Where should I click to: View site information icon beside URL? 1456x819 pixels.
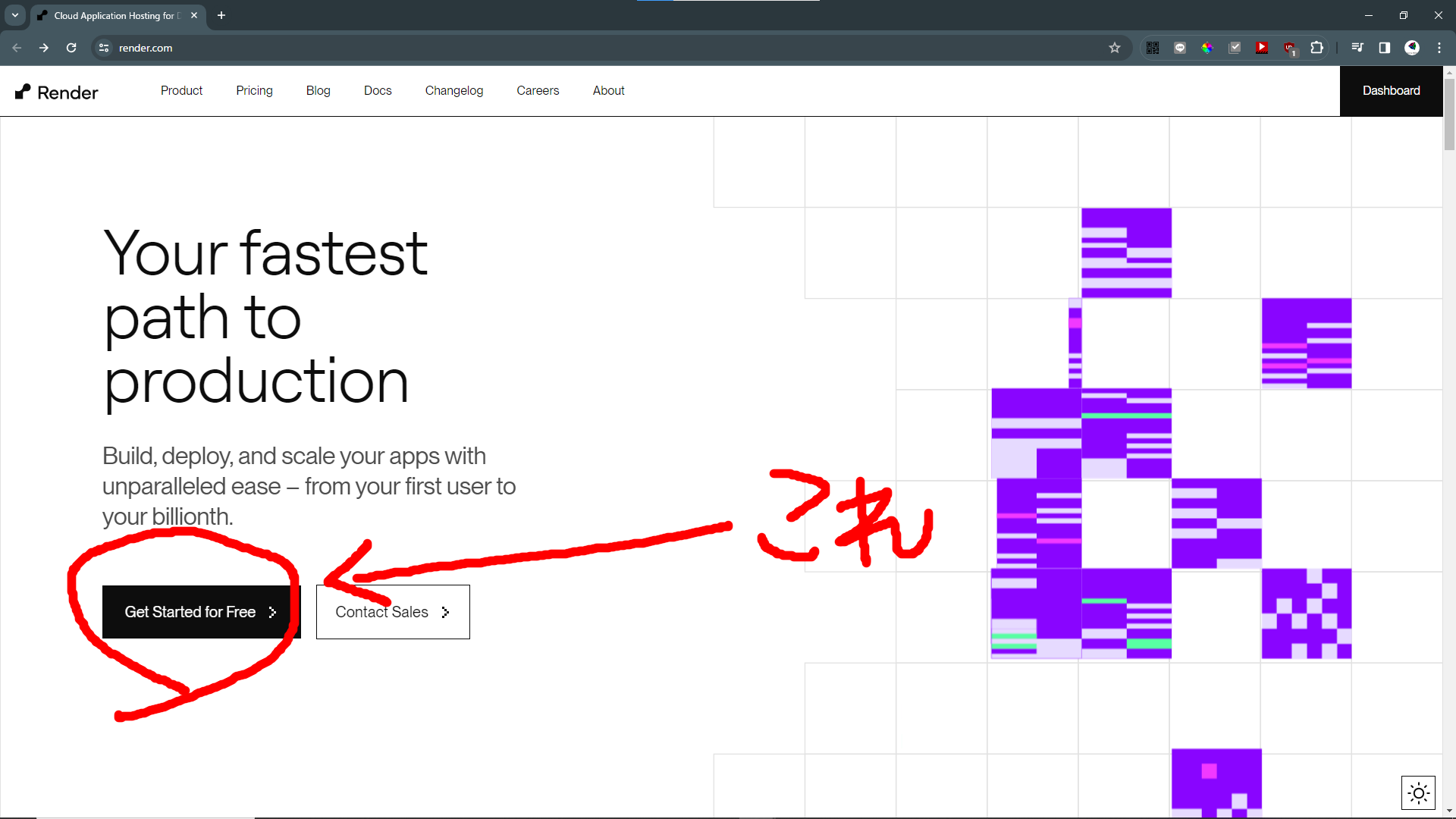point(104,48)
